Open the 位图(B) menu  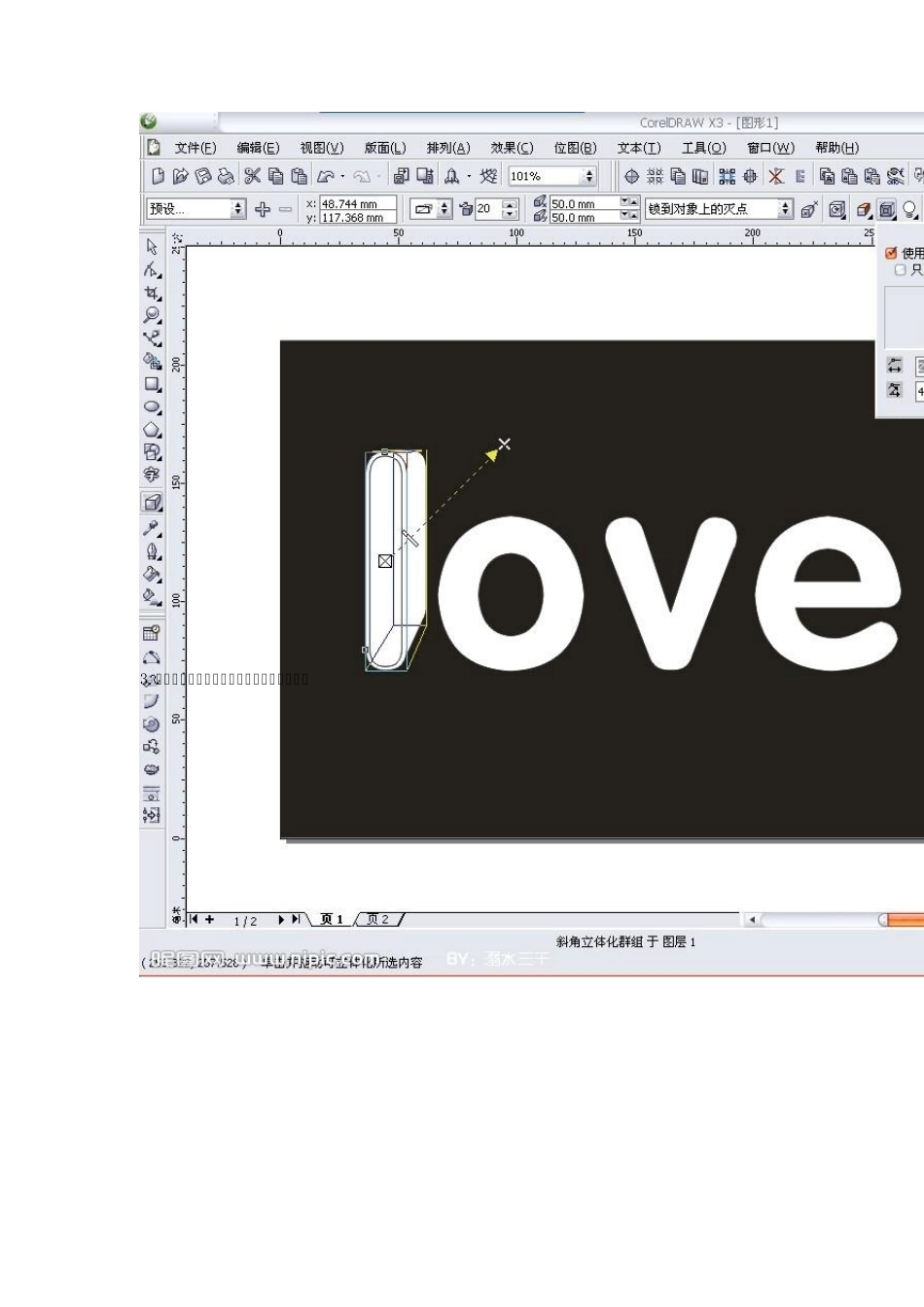575,148
